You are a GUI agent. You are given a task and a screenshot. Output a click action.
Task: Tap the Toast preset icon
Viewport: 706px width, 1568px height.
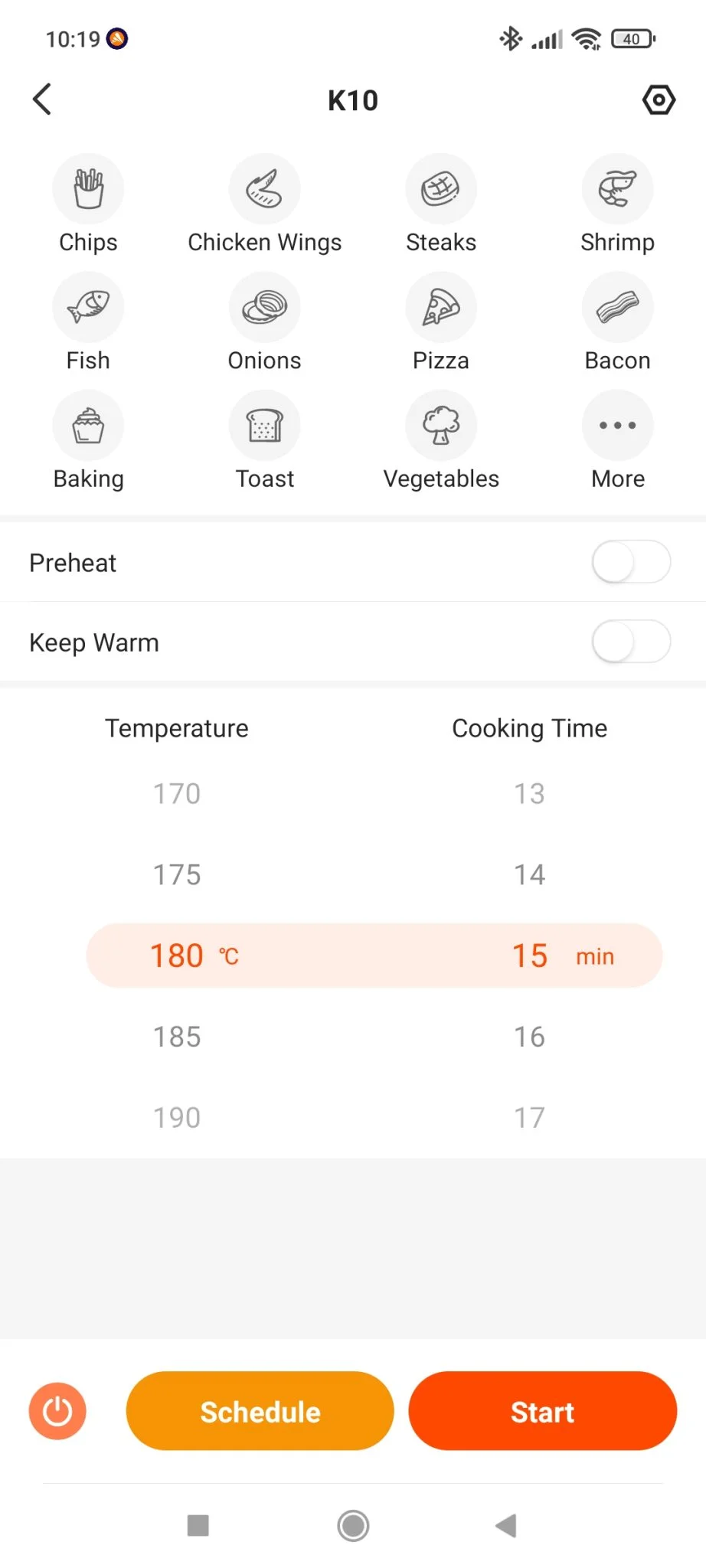[x=264, y=426]
